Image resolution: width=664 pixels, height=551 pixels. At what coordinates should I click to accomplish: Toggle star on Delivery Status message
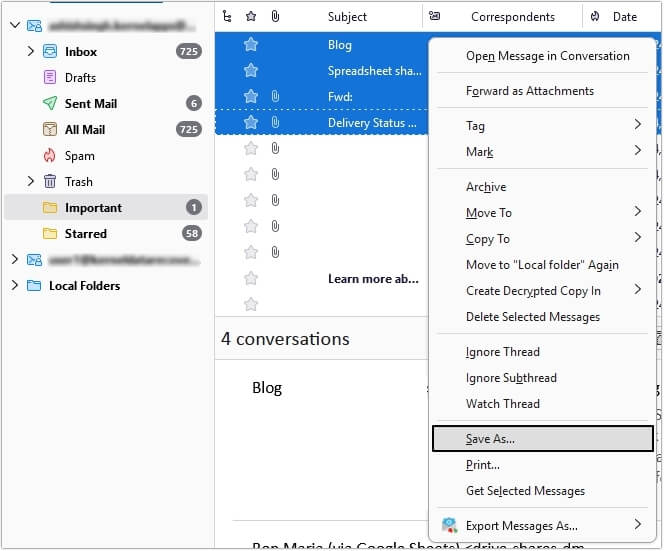click(x=251, y=122)
